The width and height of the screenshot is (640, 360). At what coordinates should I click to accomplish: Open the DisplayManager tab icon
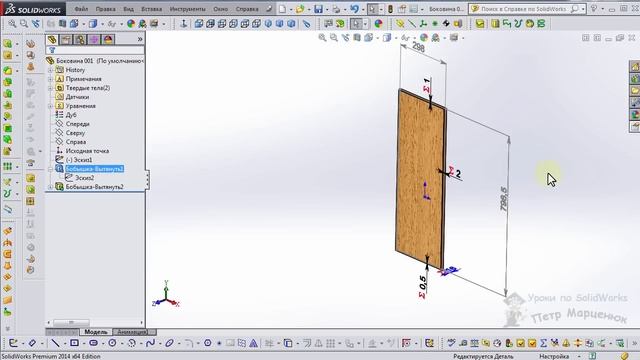point(108,39)
